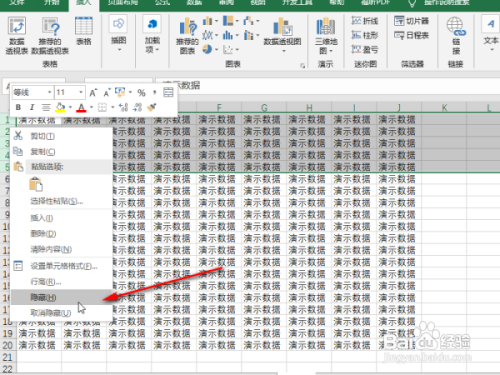Insert a Win/Loss sparkline (盈亏)

365,50
